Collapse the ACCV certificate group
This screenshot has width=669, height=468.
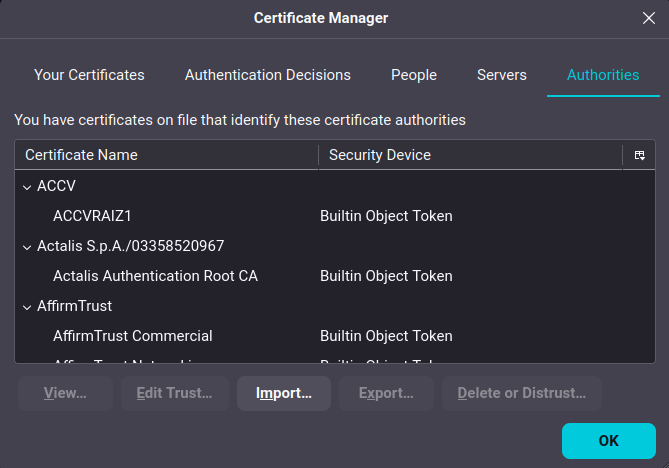(27, 186)
